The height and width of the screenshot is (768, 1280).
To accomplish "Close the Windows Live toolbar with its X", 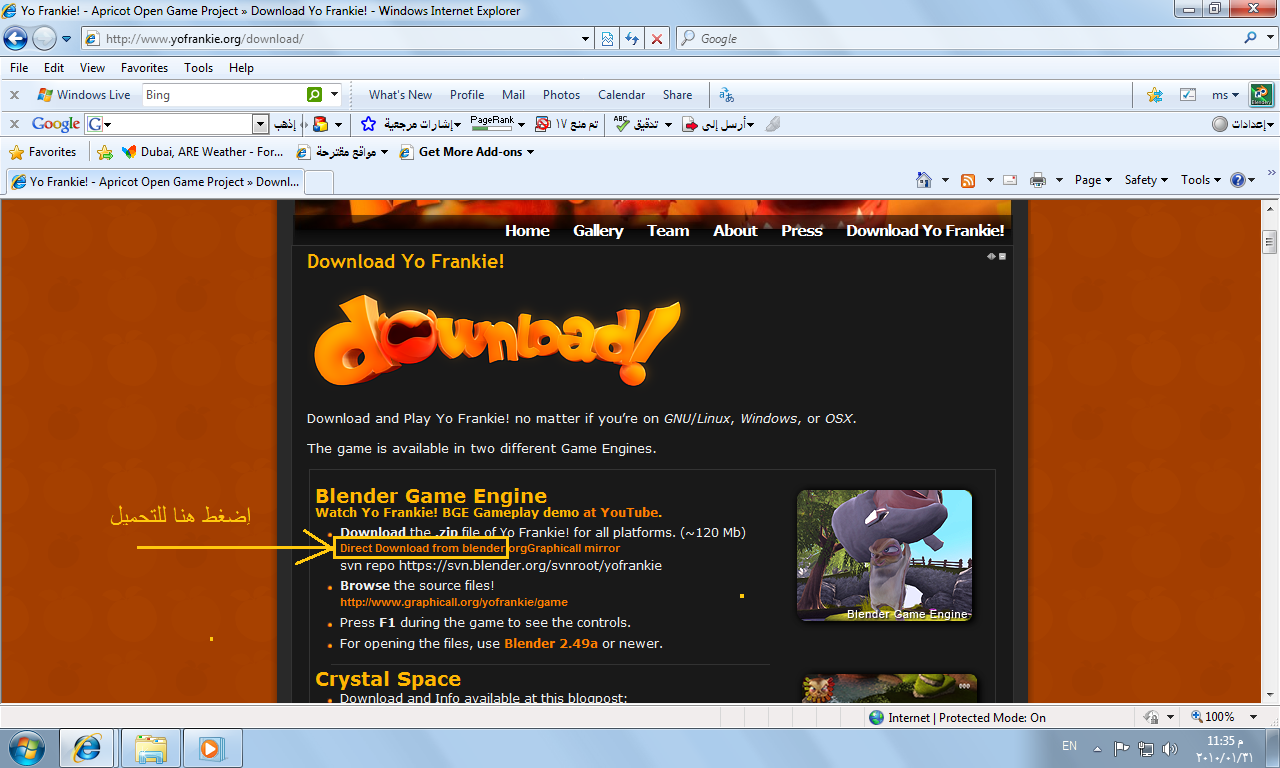I will click(14, 95).
